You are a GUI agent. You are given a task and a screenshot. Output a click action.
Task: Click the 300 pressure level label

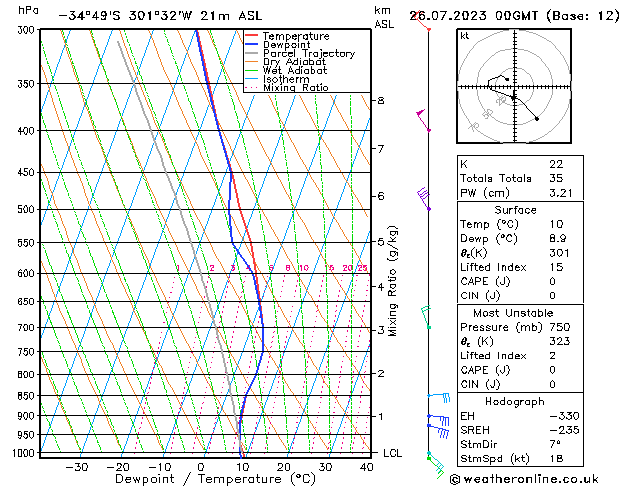tap(28, 30)
